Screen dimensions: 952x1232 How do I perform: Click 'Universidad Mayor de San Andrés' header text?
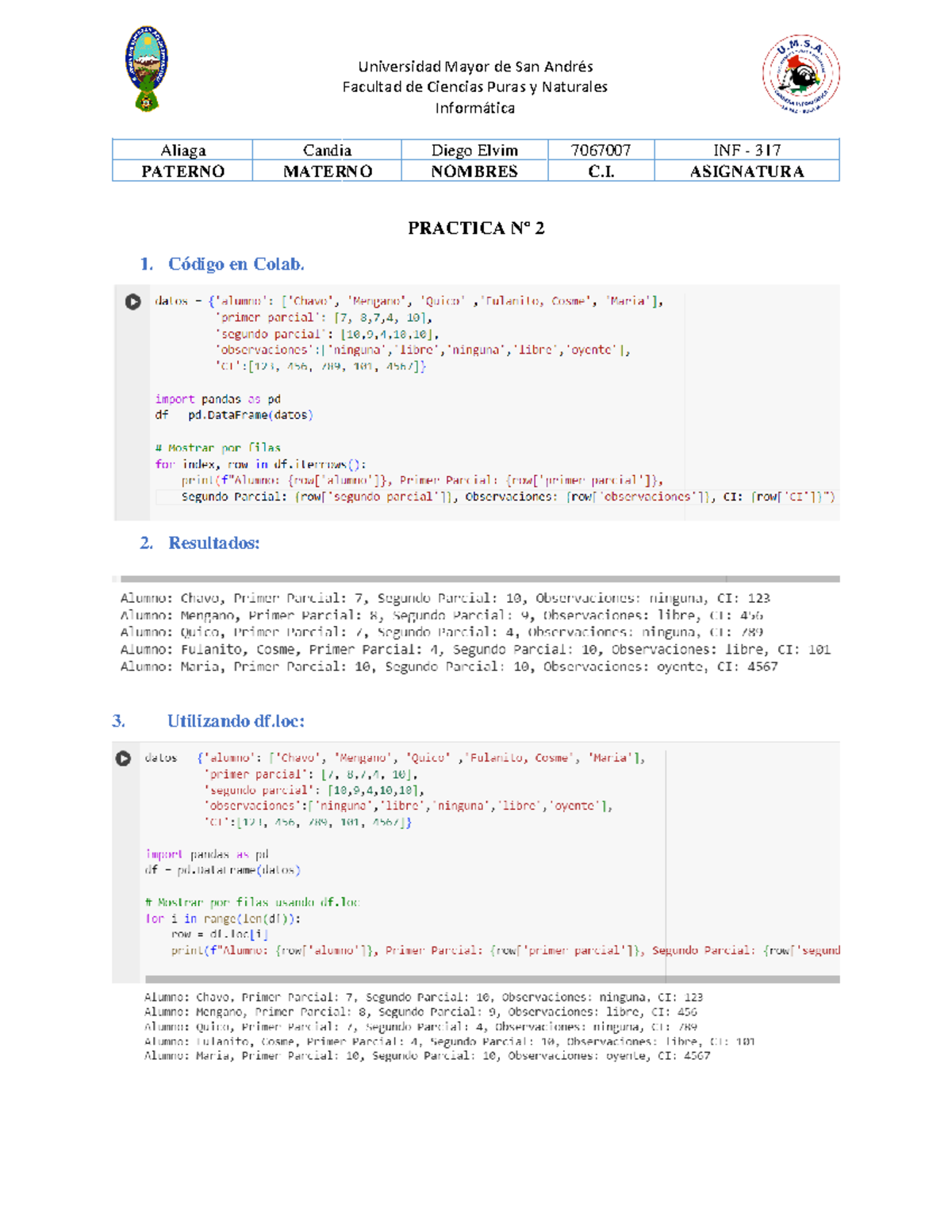[x=475, y=67]
